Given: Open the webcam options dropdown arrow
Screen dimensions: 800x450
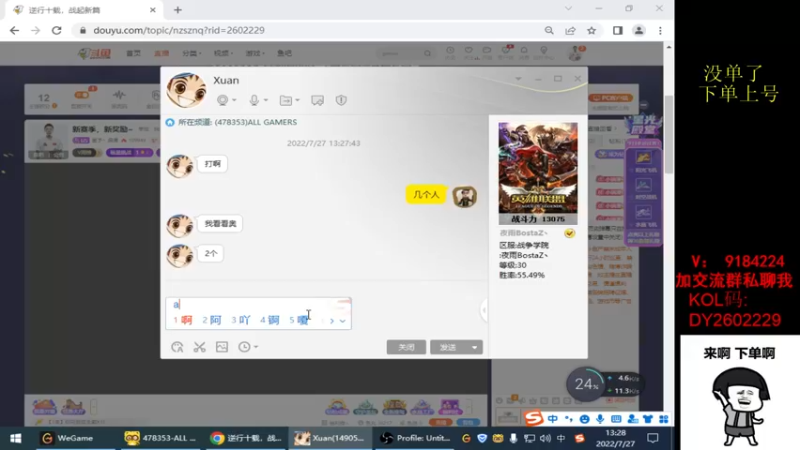Looking at the screenshot, I should (234, 100).
